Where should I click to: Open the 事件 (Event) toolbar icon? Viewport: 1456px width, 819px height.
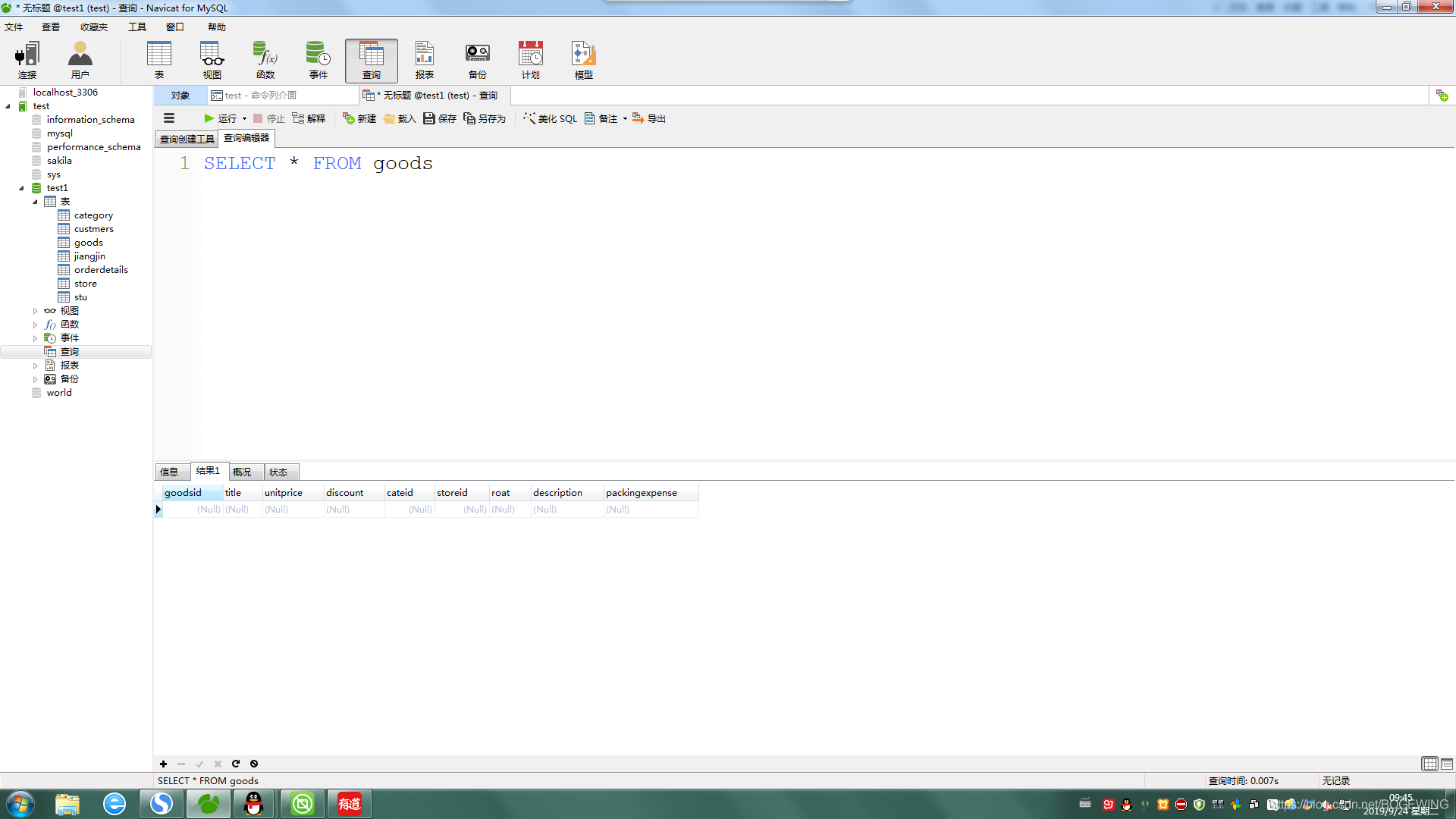point(318,61)
